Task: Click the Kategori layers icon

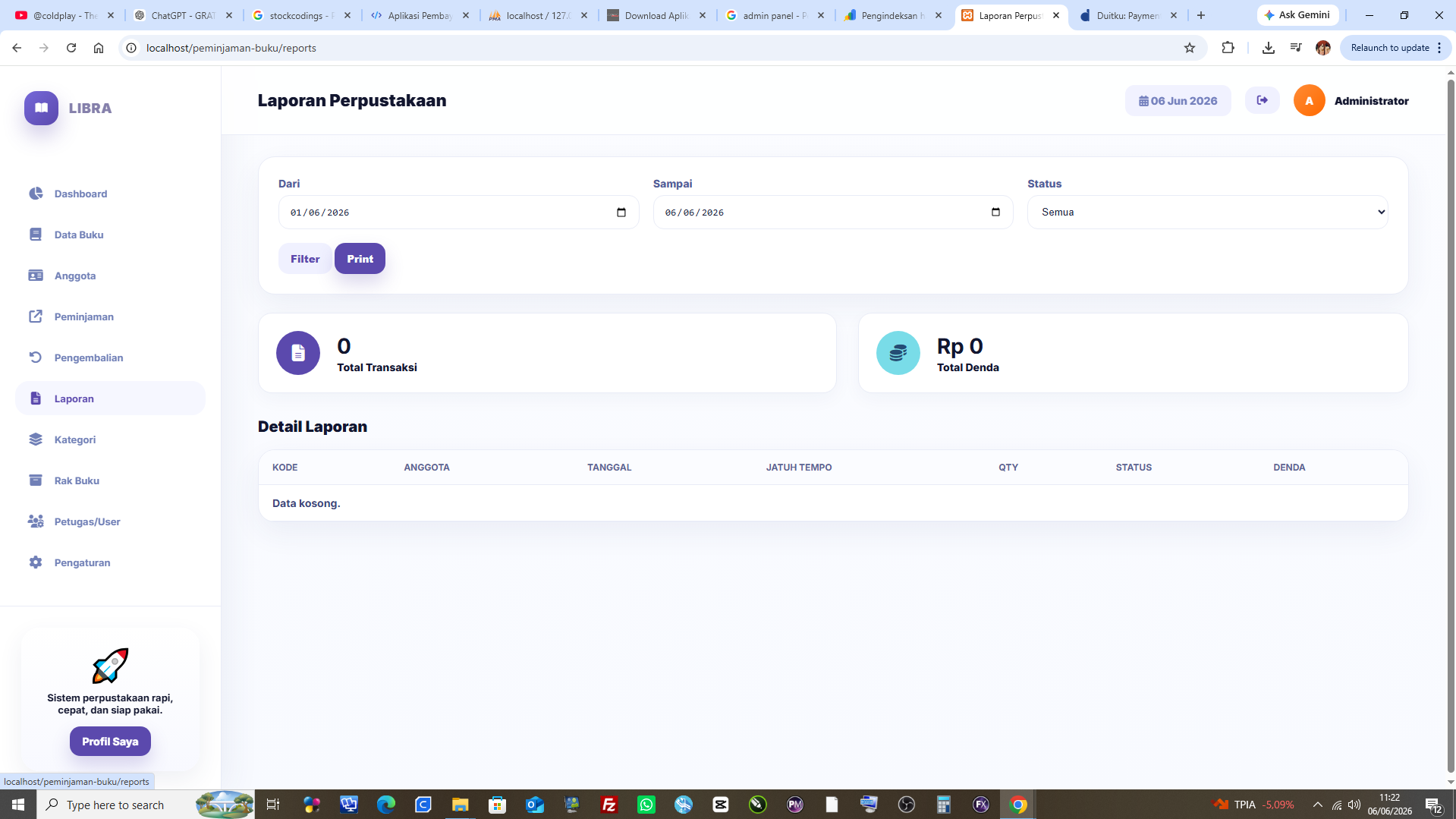Action: tap(36, 439)
